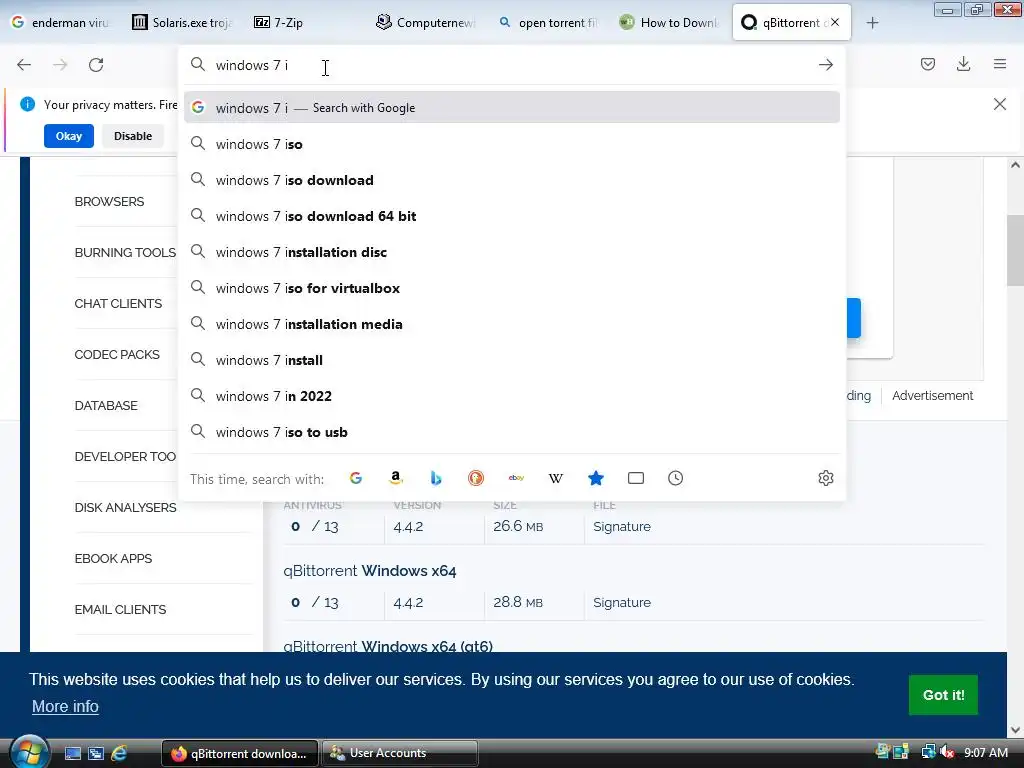Open the EBOOK APPS category
The image size is (1024, 768).
point(113,558)
